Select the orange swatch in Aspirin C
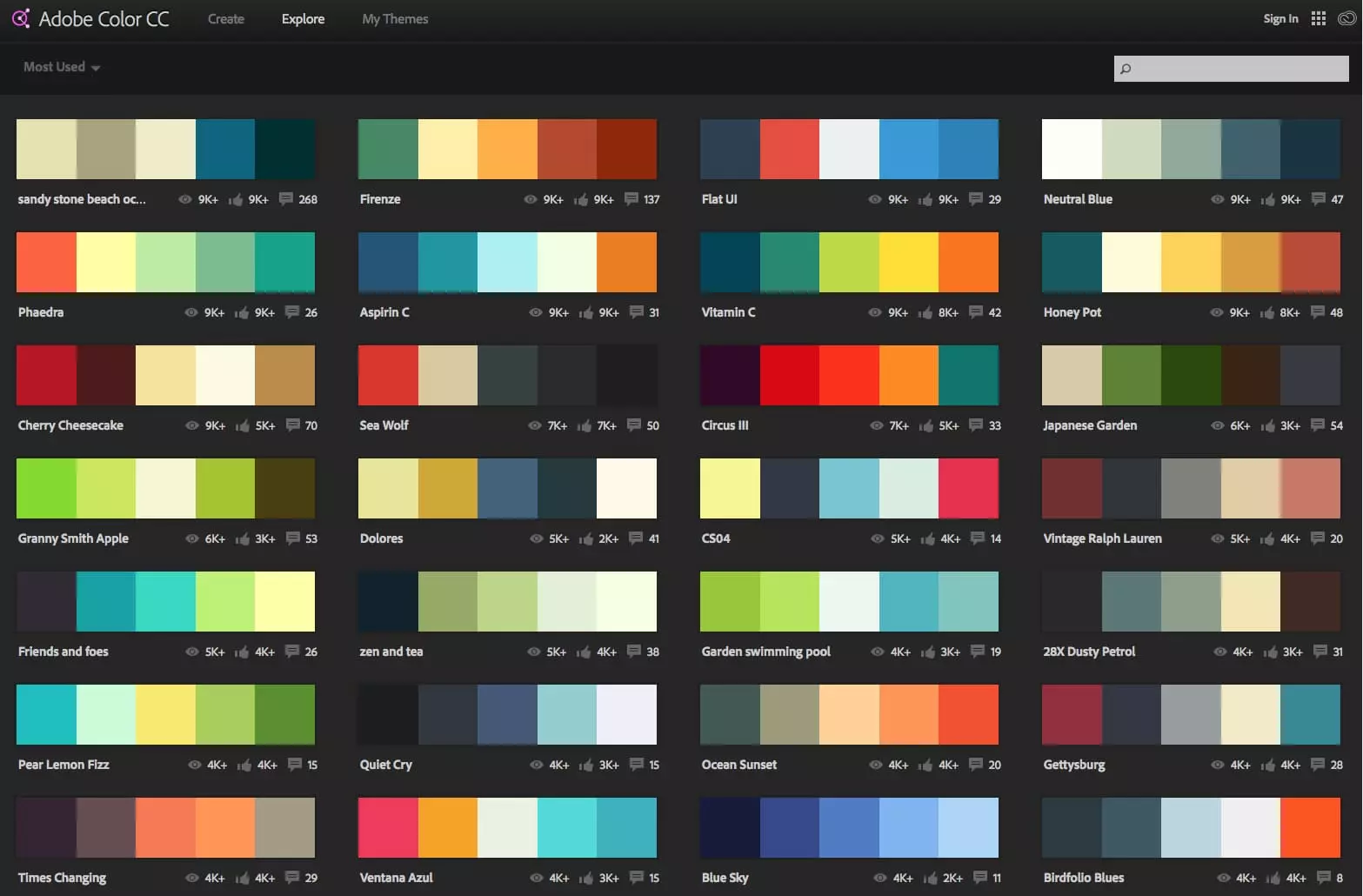Viewport: 1363px width, 896px height. (x=626, y=262)
